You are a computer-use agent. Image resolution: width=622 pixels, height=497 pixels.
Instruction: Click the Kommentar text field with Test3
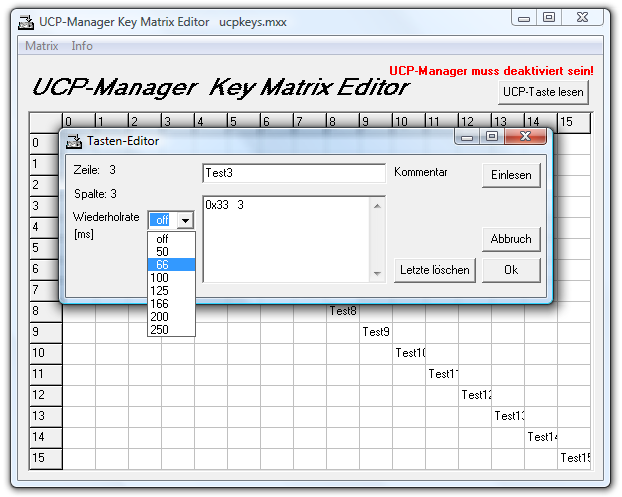click(x=293, y=173)
